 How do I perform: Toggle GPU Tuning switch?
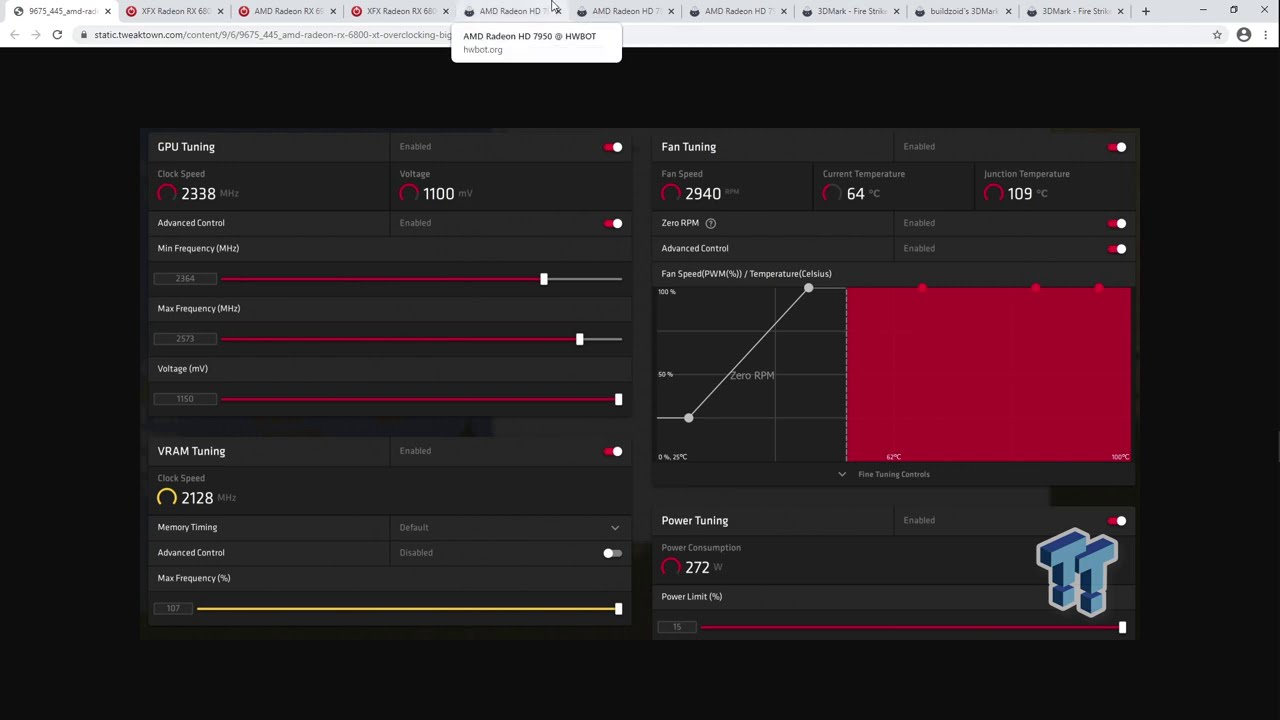[x=613, y=147]
